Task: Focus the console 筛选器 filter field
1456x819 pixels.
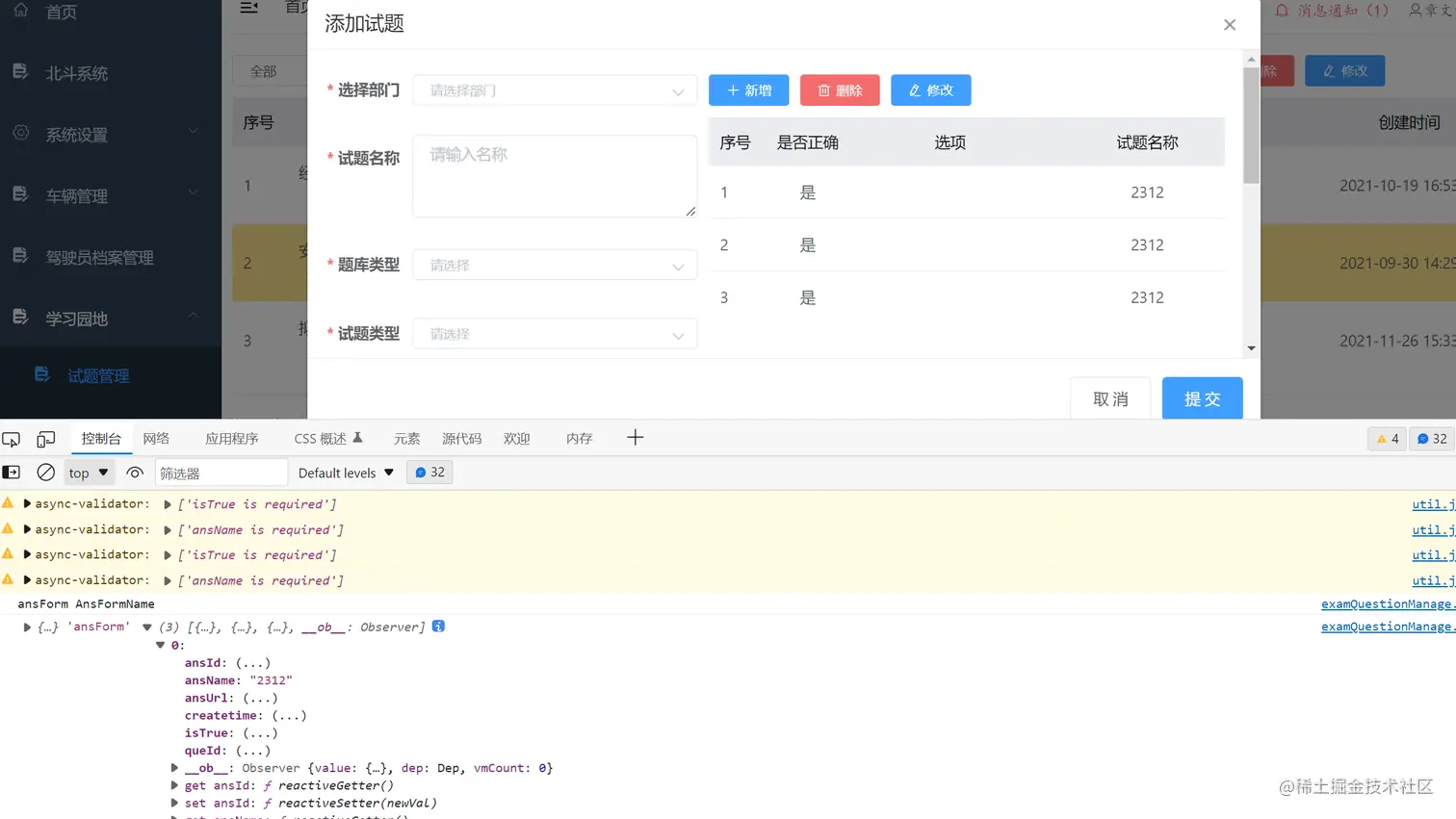Action: (x=221, y=473)
